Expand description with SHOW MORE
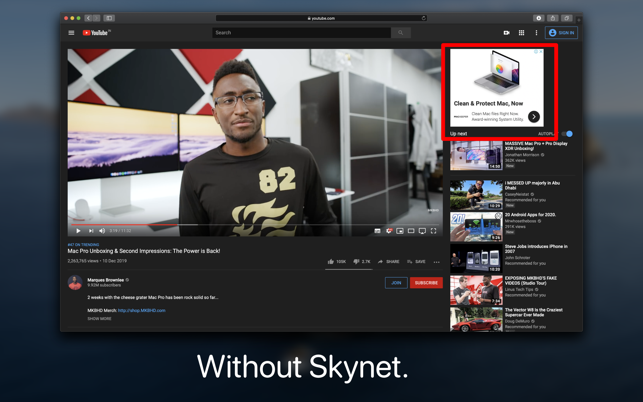The height and width of the screenshot is (402, 643). click(99, 319)
